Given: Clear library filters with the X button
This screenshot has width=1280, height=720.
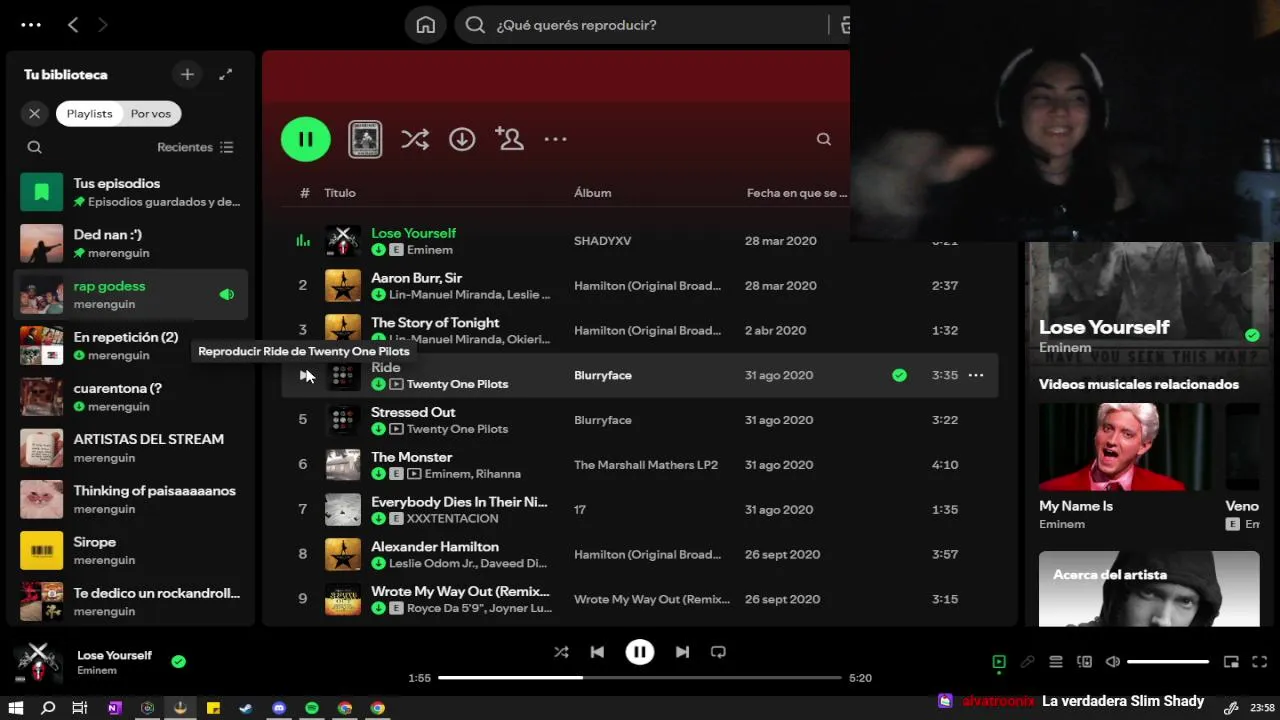Looking at the screenshot, I should coord(34,113).
